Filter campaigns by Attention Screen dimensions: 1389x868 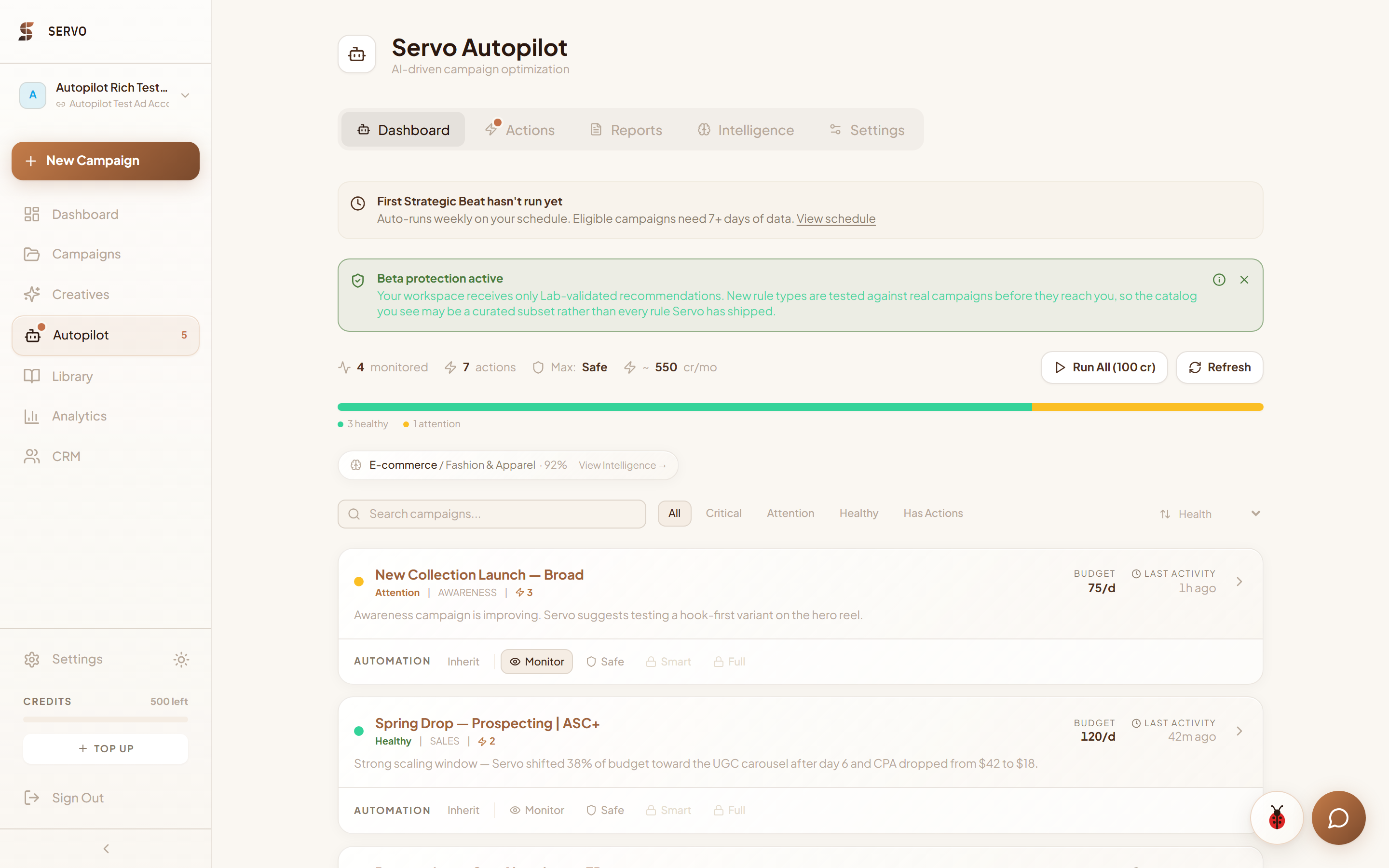790,513
